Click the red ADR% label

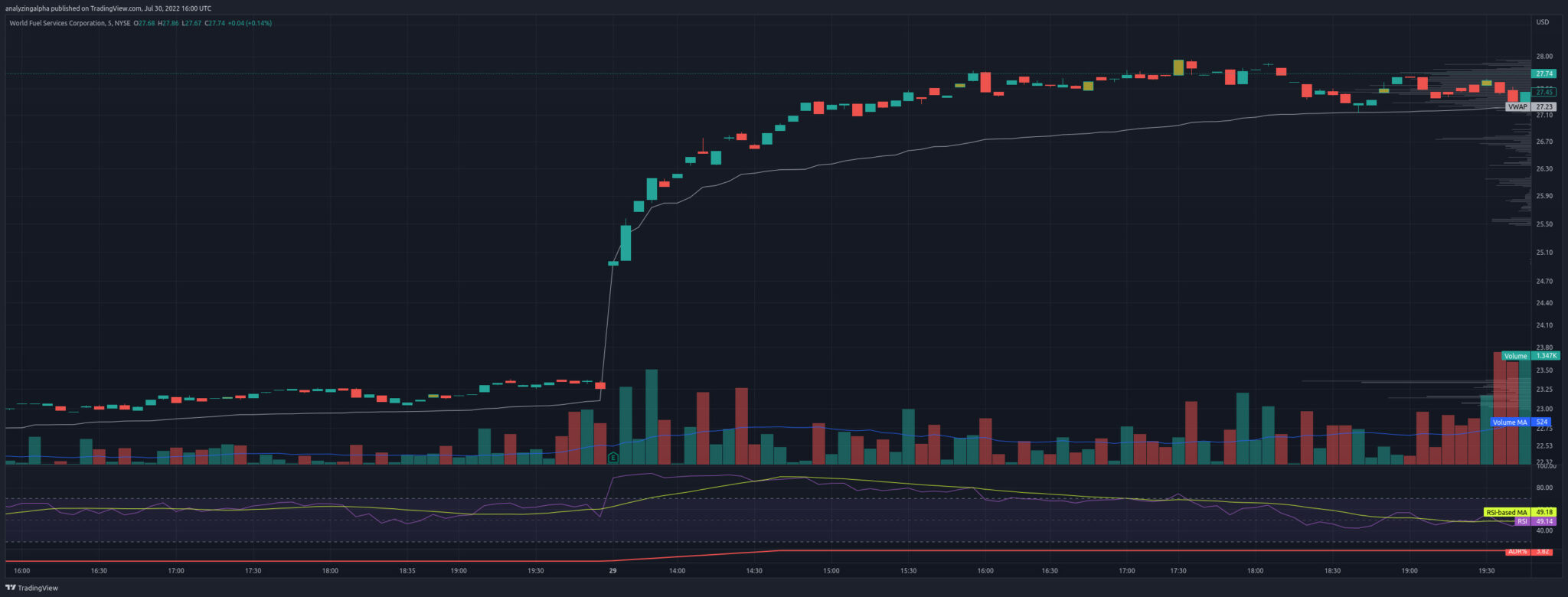(x=1517, y=551)
